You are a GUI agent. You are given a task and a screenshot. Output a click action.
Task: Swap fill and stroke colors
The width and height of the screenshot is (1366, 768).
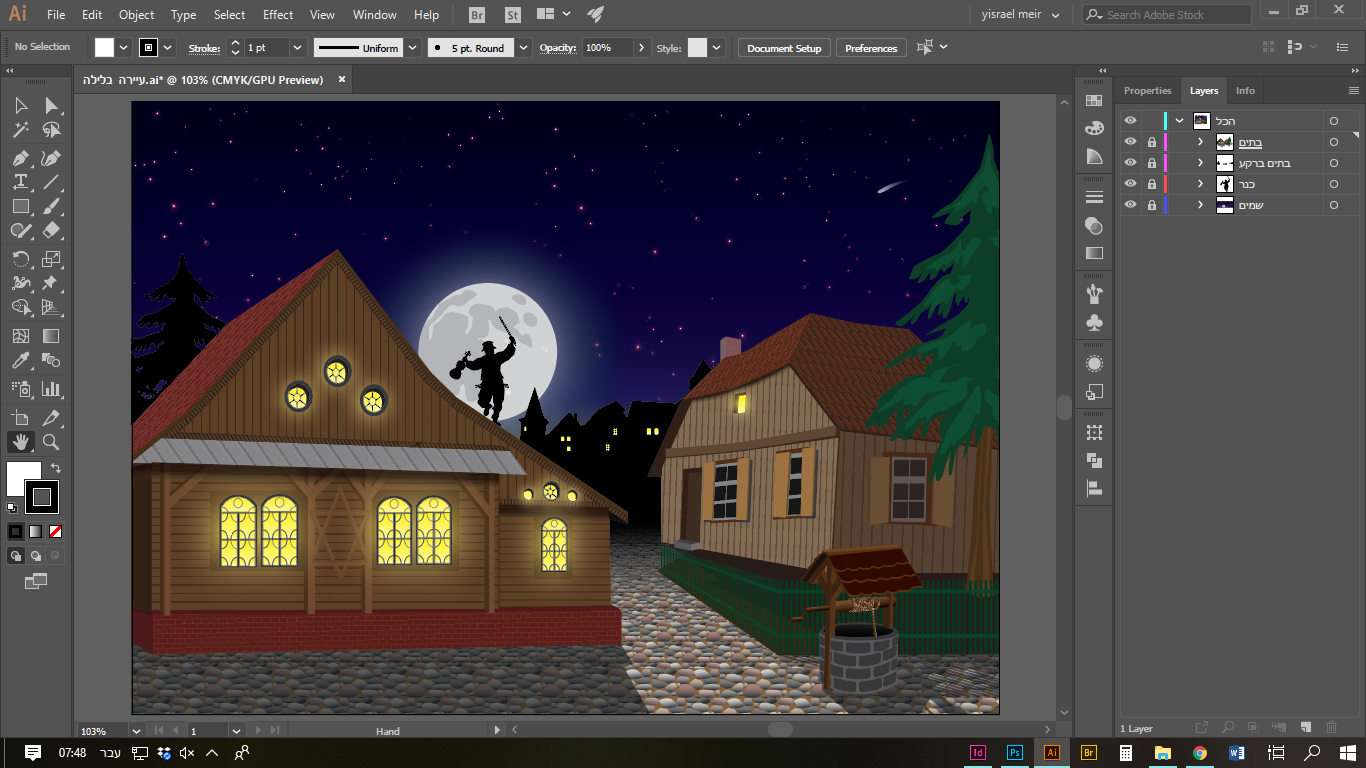pyautogui.click(x=56, y=467)
